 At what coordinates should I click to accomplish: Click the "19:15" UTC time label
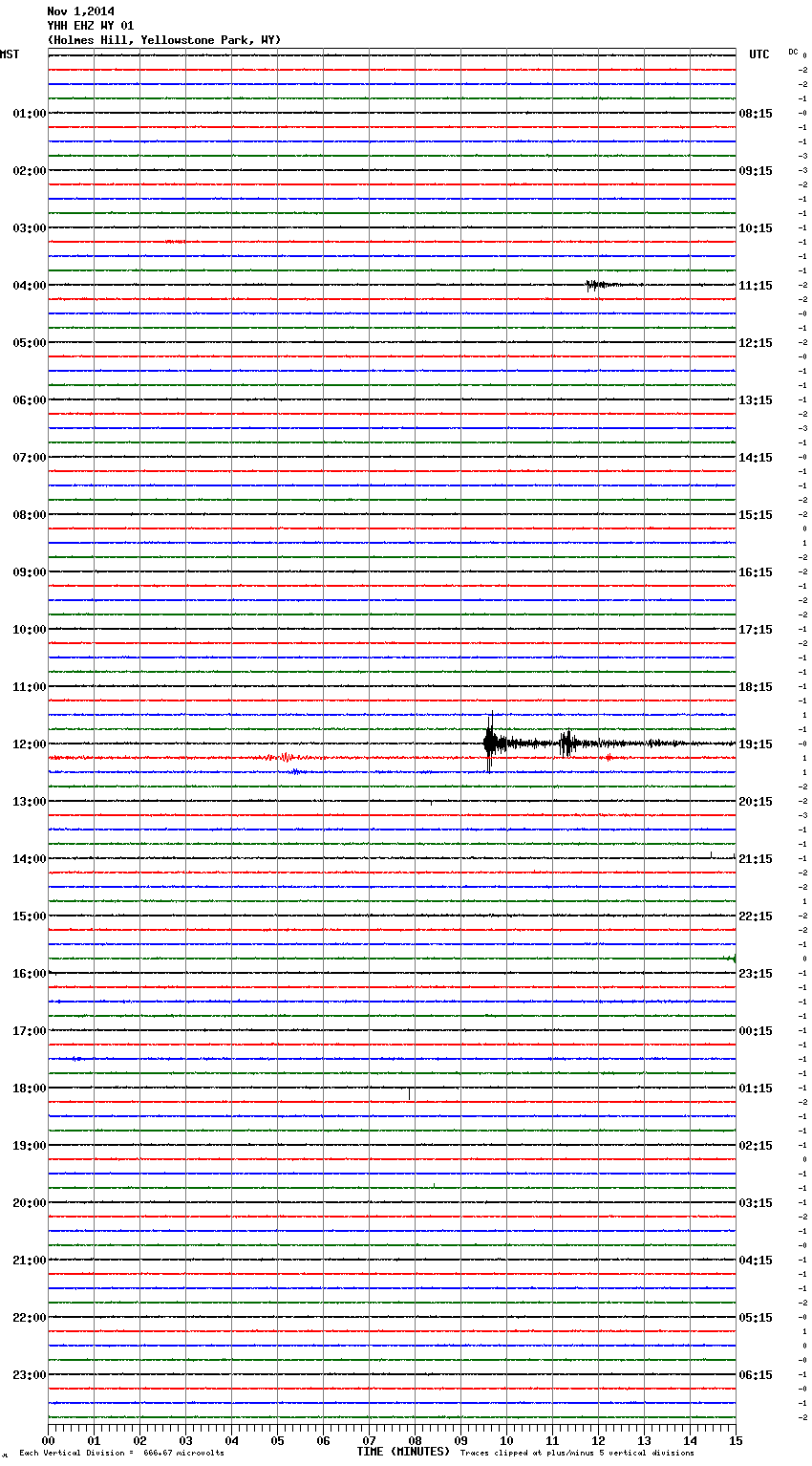(756, 744)
